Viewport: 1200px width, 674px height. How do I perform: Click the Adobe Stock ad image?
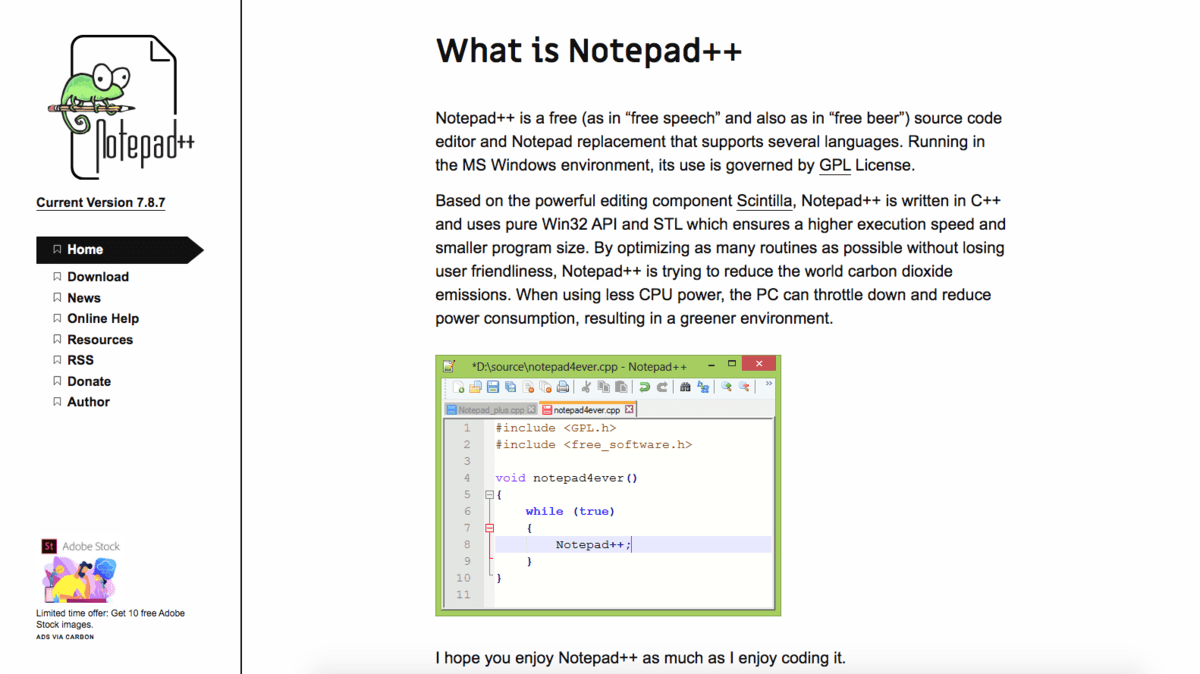pyautogui.click(x=79, y=580)
